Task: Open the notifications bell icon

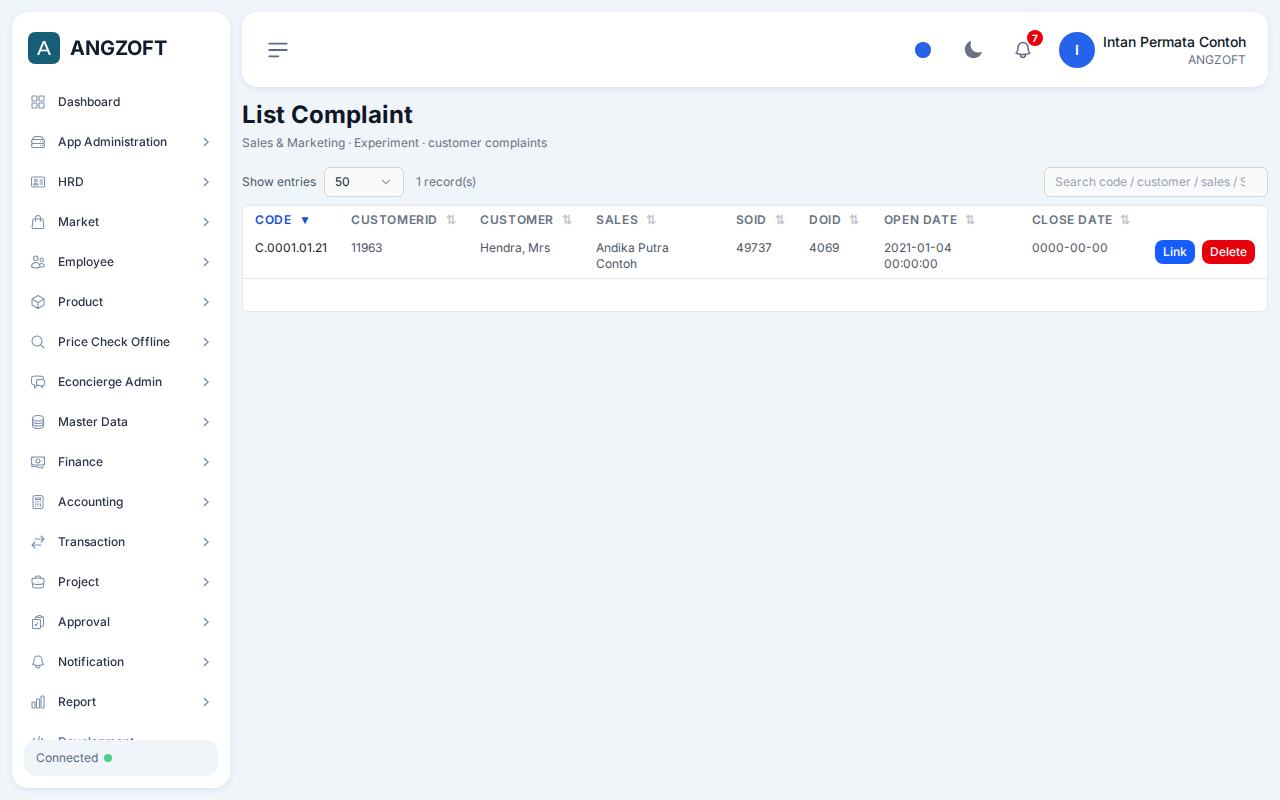Action: [1023, 50]
